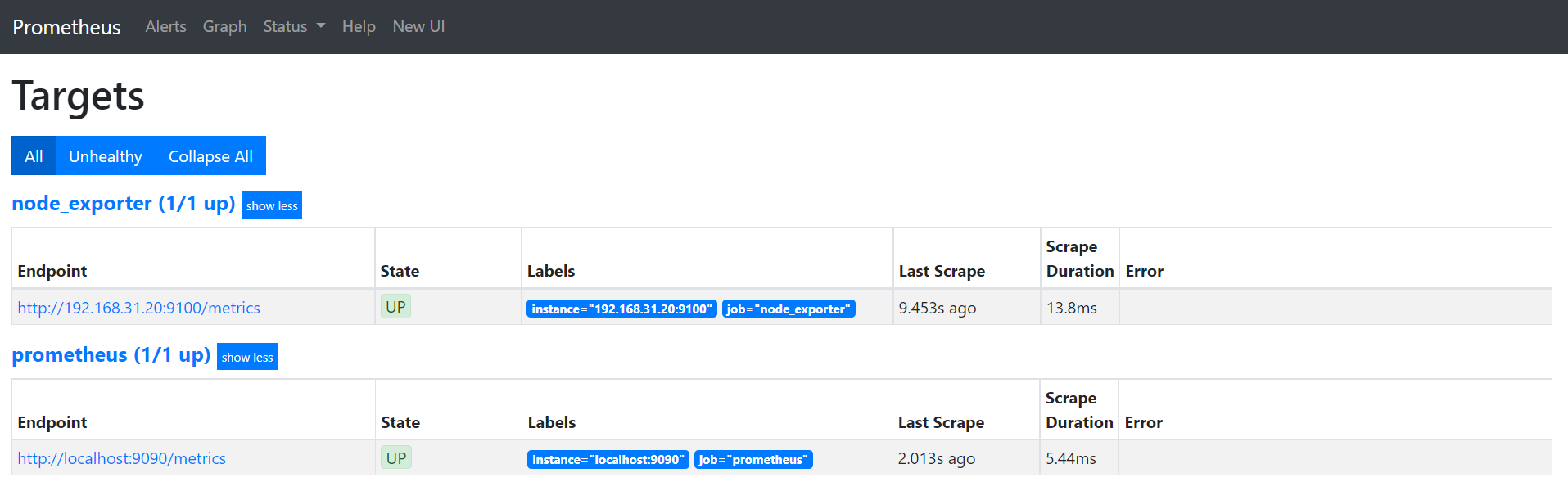Click the job="prometheus" label badge
Image resolution: width=1568 pixels, height=482 pixels.
[x=753, y=459]
